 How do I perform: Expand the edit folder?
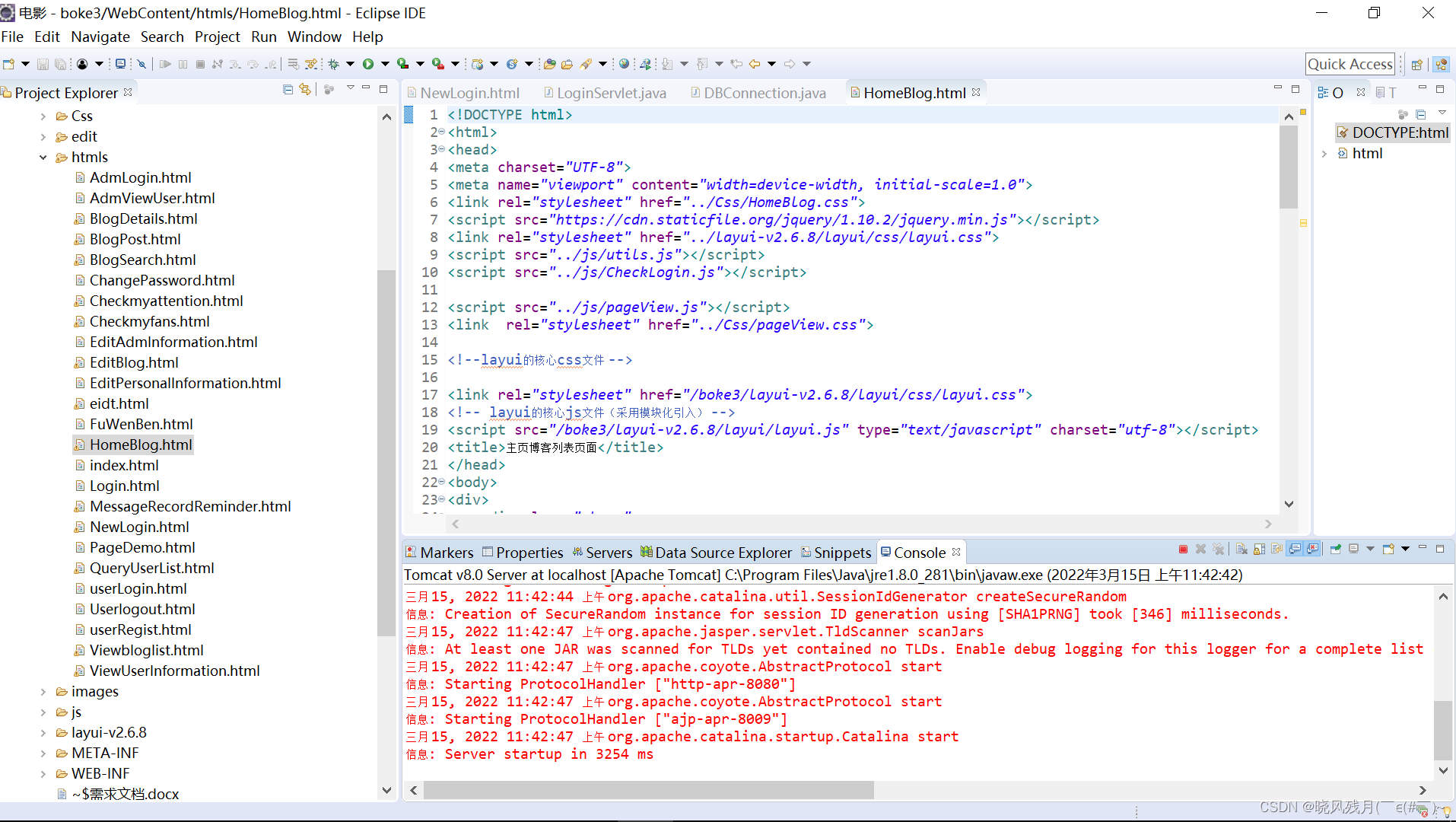[43, 137]
